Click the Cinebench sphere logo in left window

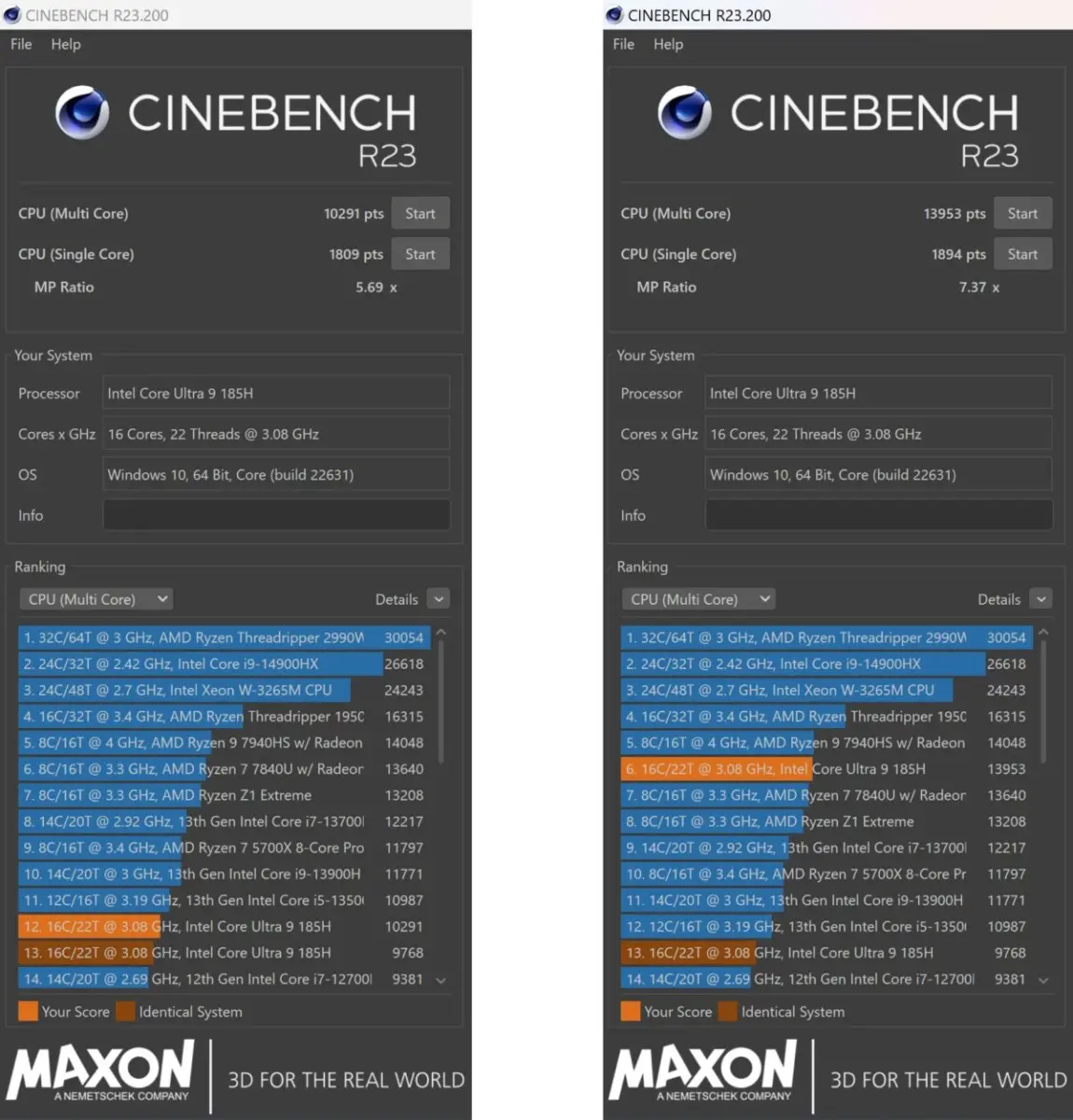(x=83, y=113)
